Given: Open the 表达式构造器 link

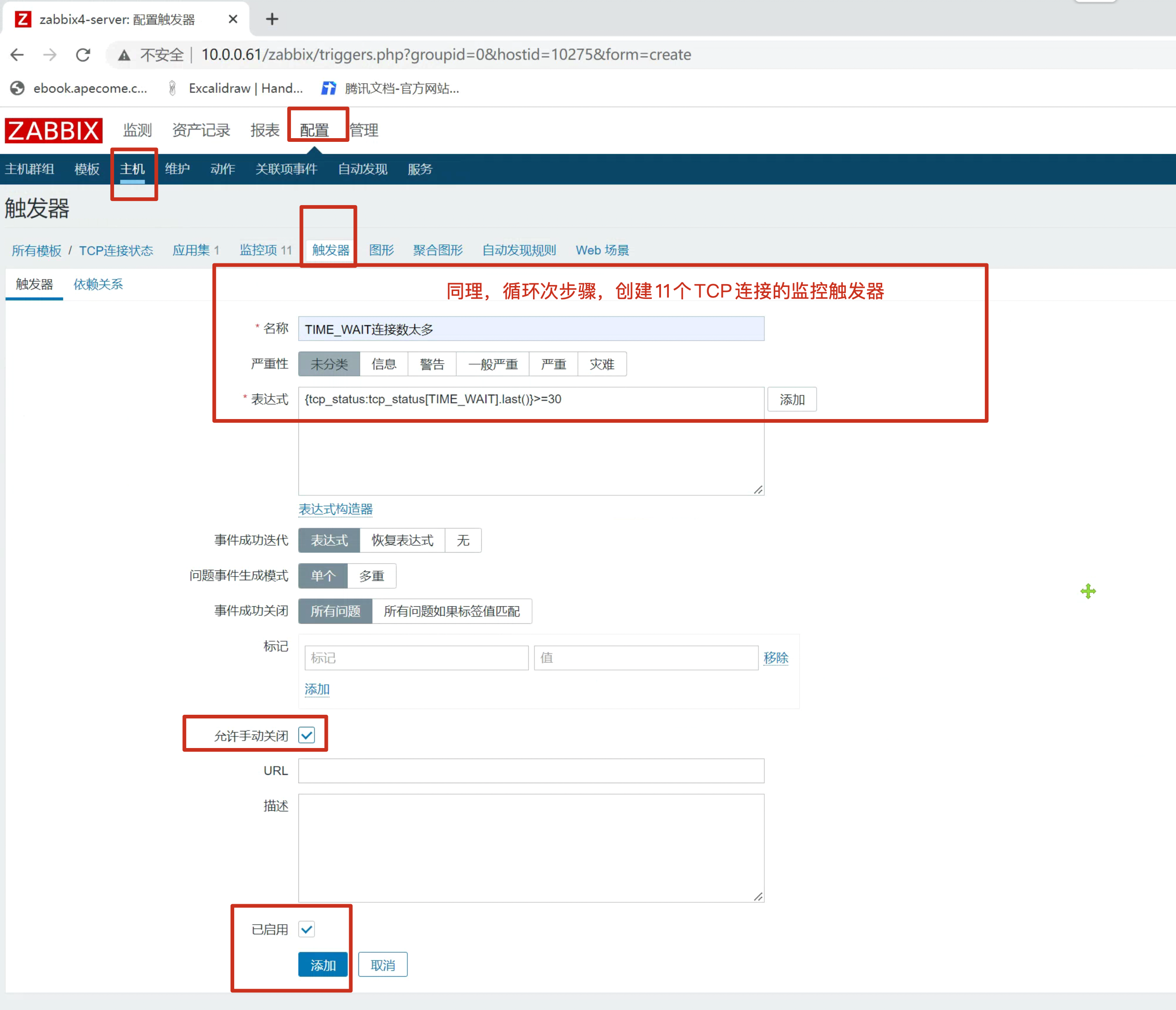Looking at the screenshot, I should click(x=335, y=509).
